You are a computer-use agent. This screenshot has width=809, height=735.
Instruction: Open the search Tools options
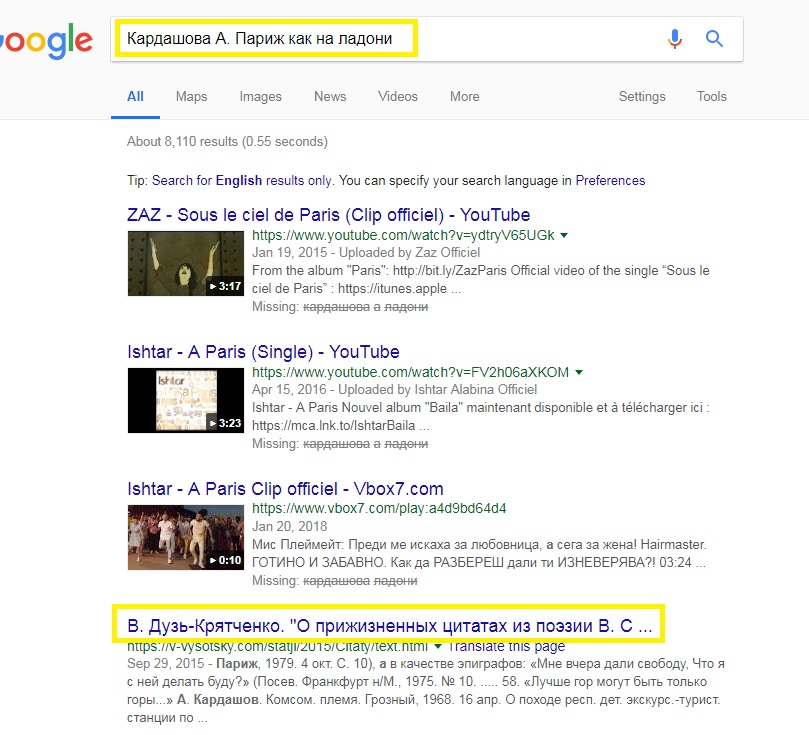point(711,97)
